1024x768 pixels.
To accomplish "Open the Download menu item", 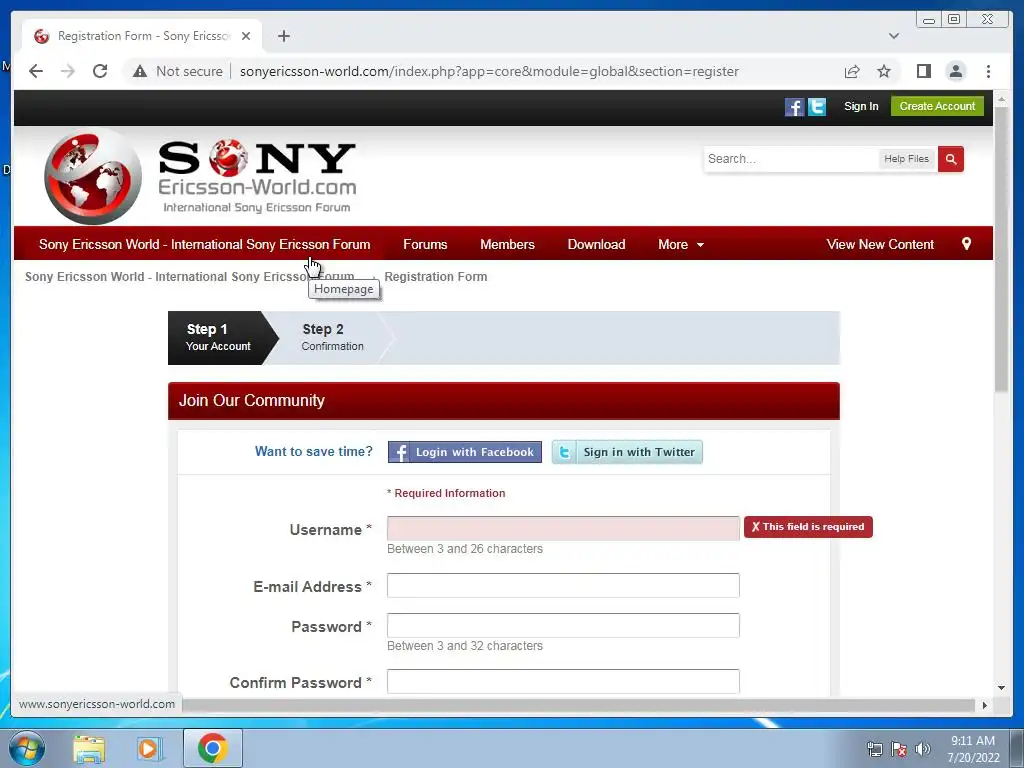I will pyautogui.click(x=596, y=244).
